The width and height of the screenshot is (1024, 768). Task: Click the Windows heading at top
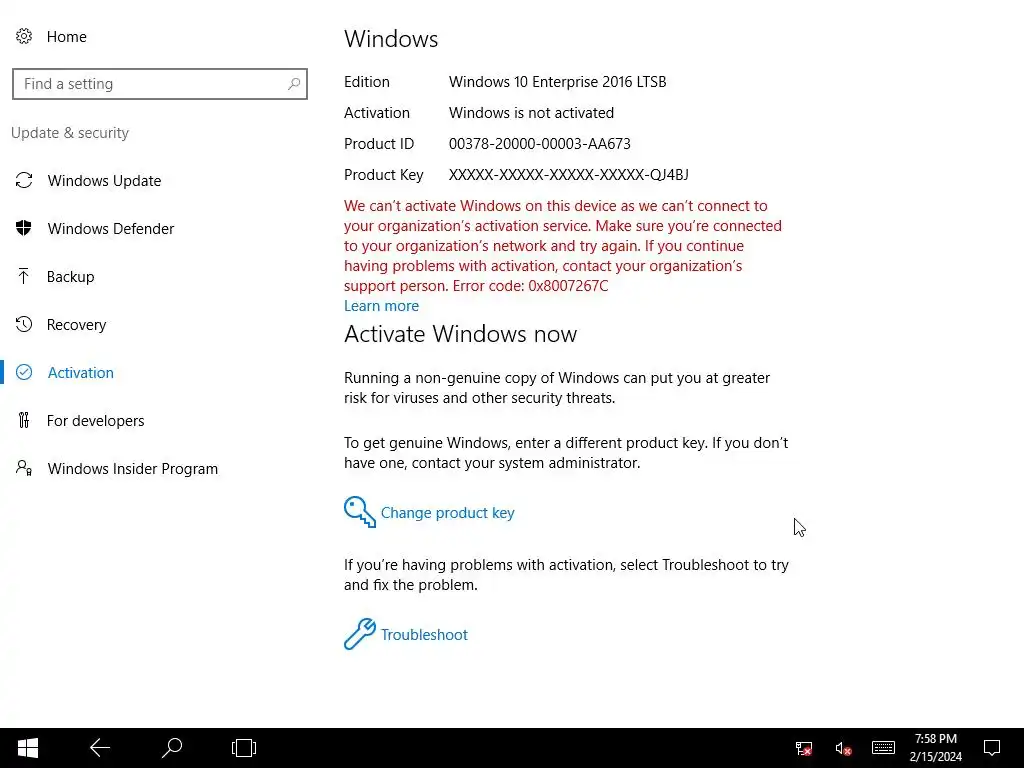pos(391,39)
